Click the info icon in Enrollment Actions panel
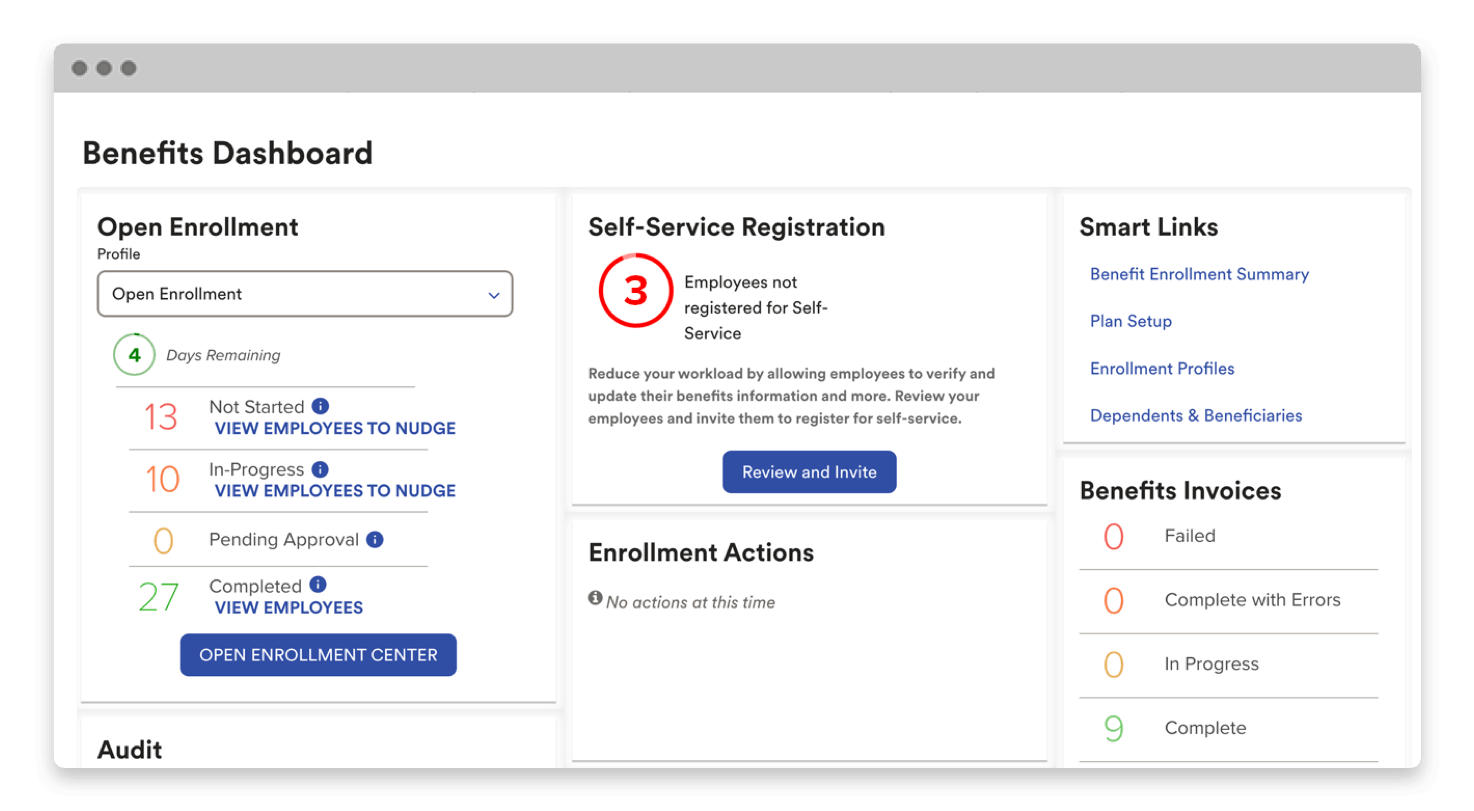This screenshot has height=811, width=1474. coord(594,597)
